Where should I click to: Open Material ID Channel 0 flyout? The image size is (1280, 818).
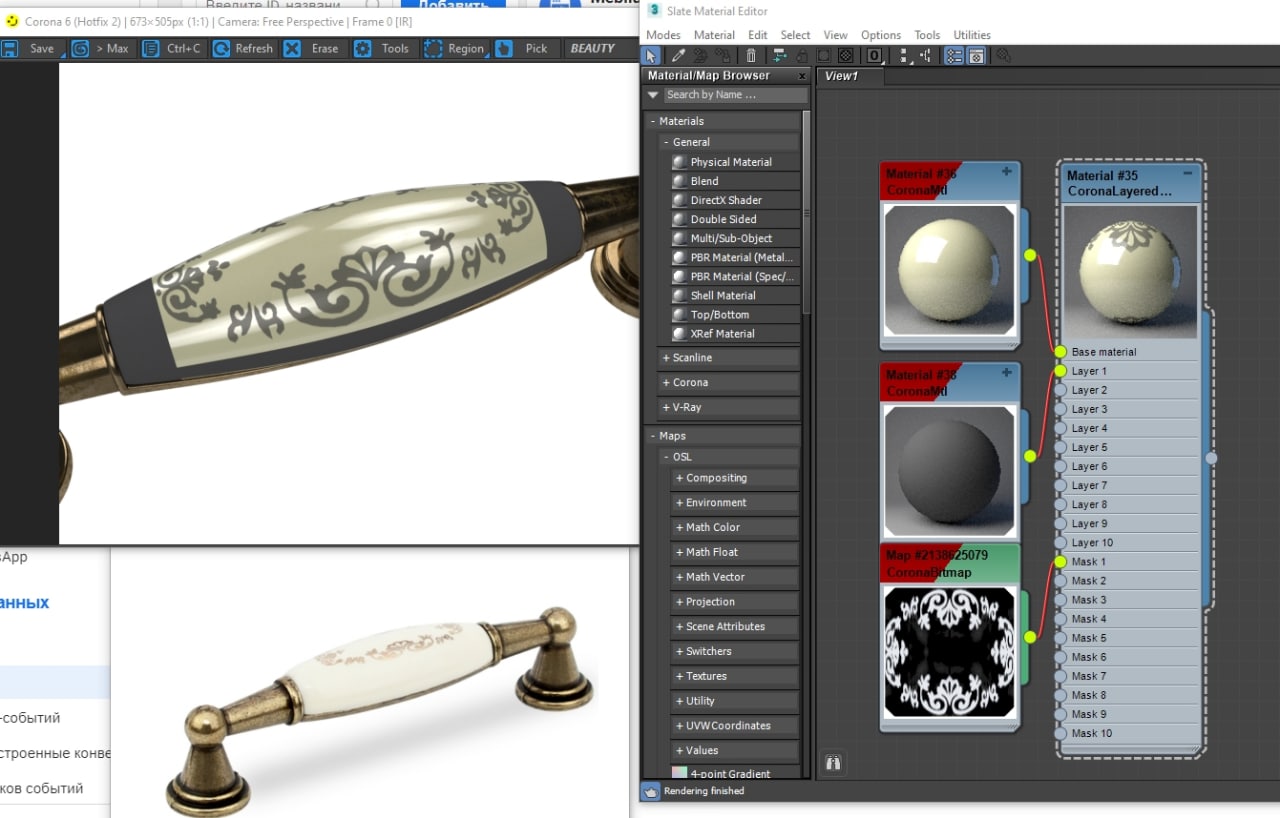coord(875,56)
